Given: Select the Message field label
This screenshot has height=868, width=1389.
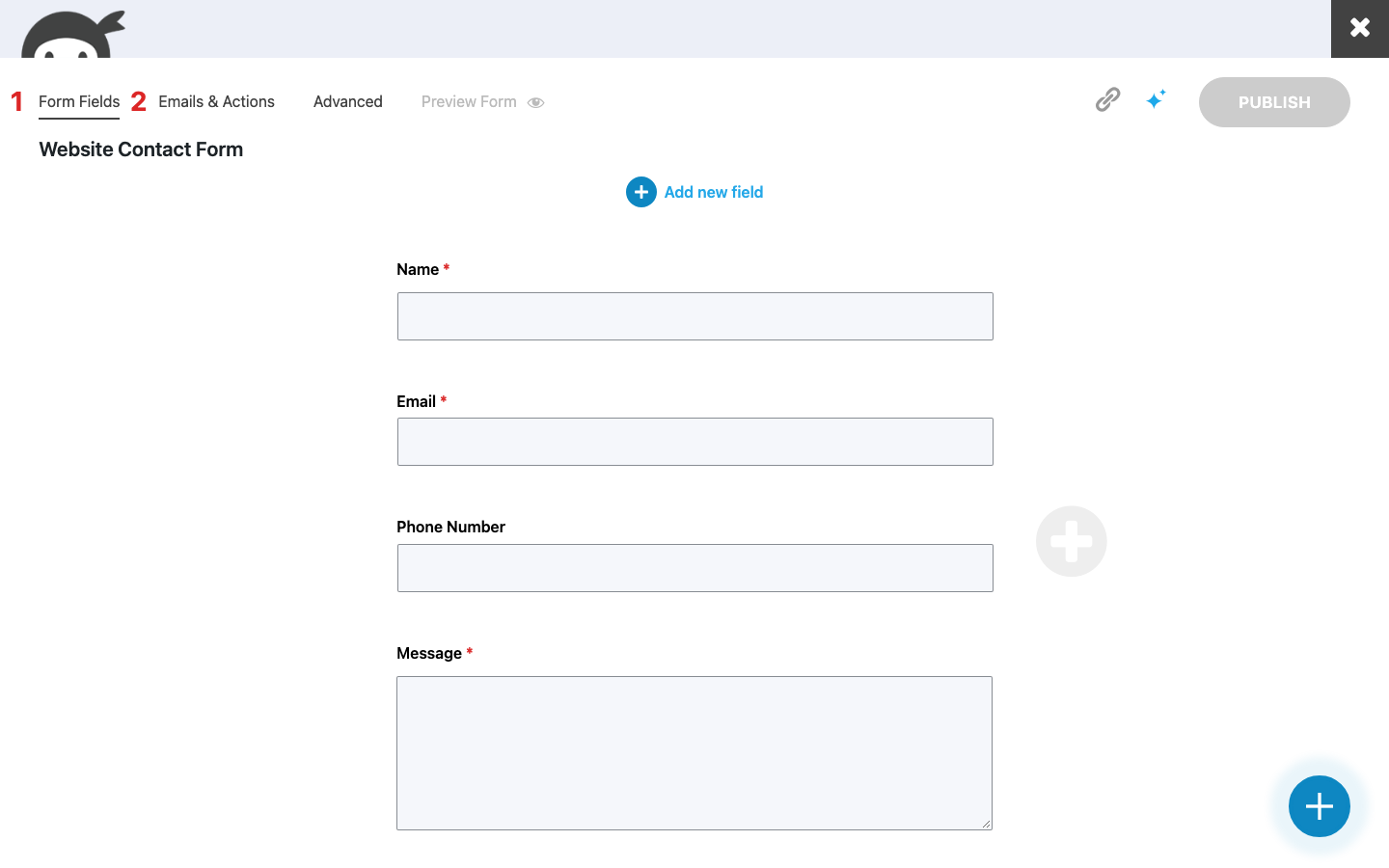Looking at the screenshot, I should pyautogui.click(x=429, y=654).
